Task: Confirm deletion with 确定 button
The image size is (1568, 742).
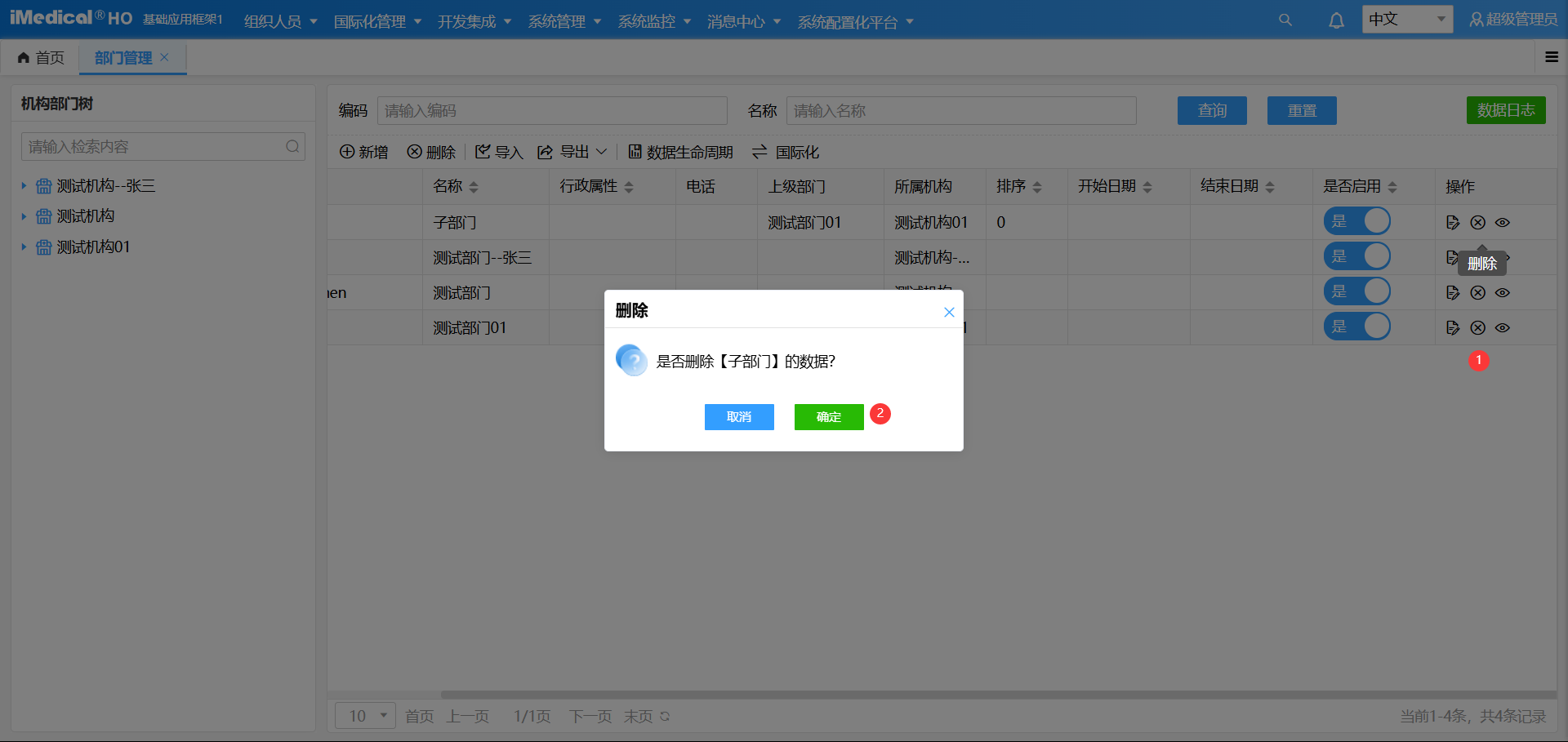Action: coord(828,417)
